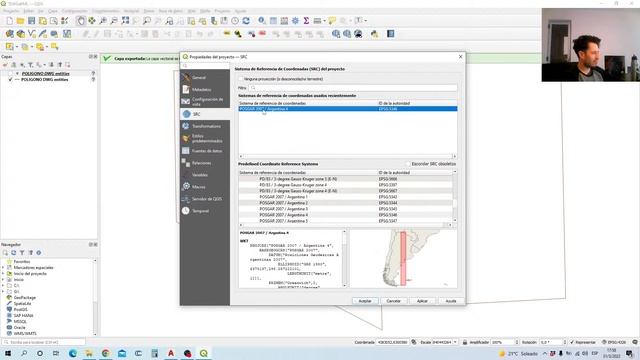640x360 pixels.
Task: Click the New GeoPackage Layer icon
Action: click(x=20, y=34)
